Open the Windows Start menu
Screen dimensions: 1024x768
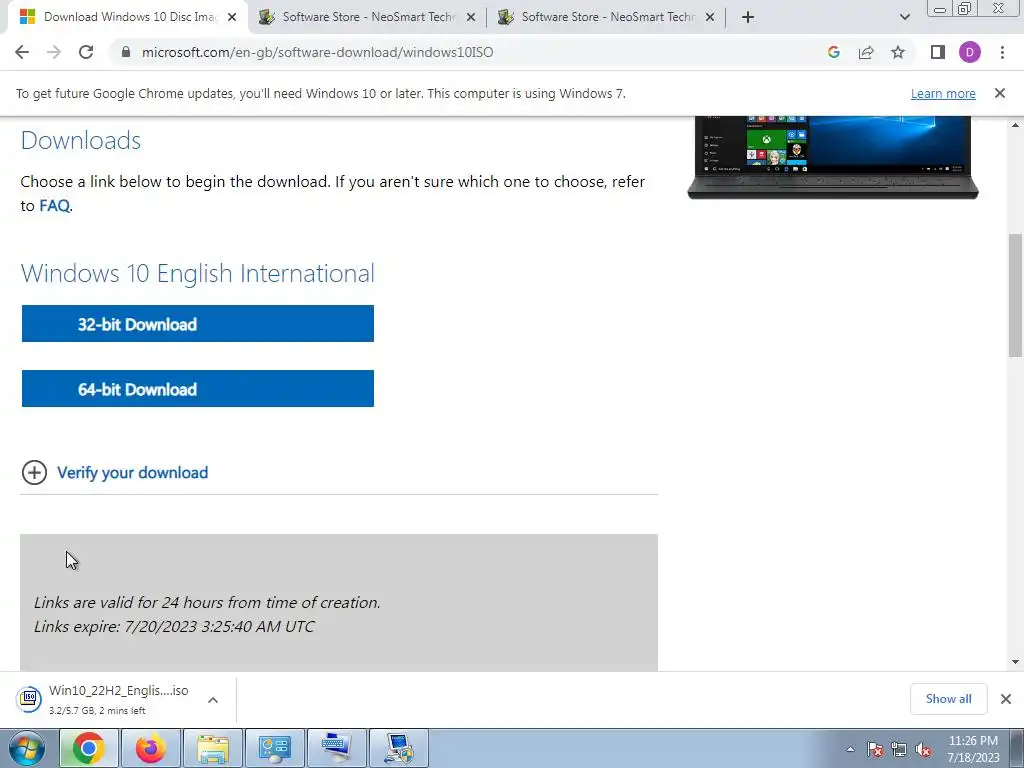tap(26, 748)
